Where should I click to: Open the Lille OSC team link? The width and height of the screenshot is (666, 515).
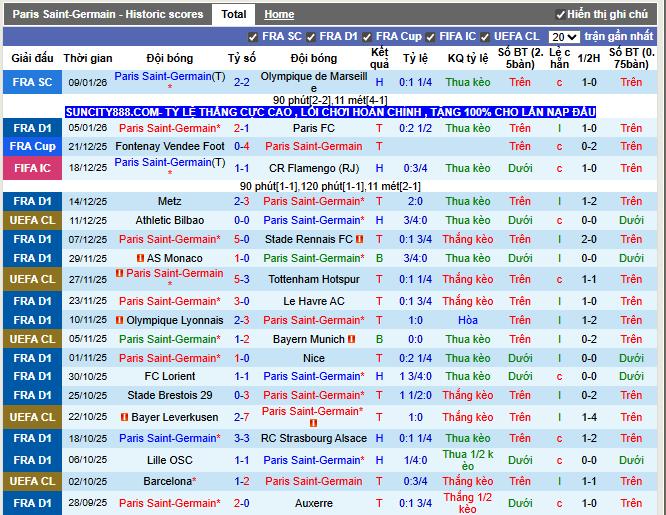click(x=170, y=460)
